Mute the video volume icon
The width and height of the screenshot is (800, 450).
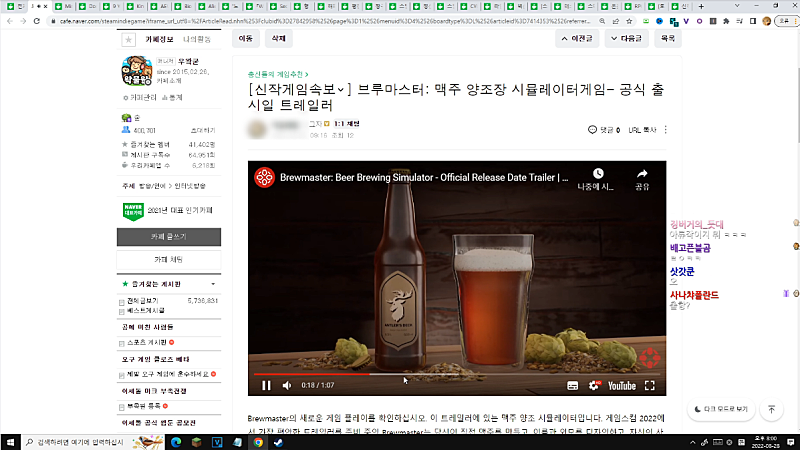(x=287, y=385)
